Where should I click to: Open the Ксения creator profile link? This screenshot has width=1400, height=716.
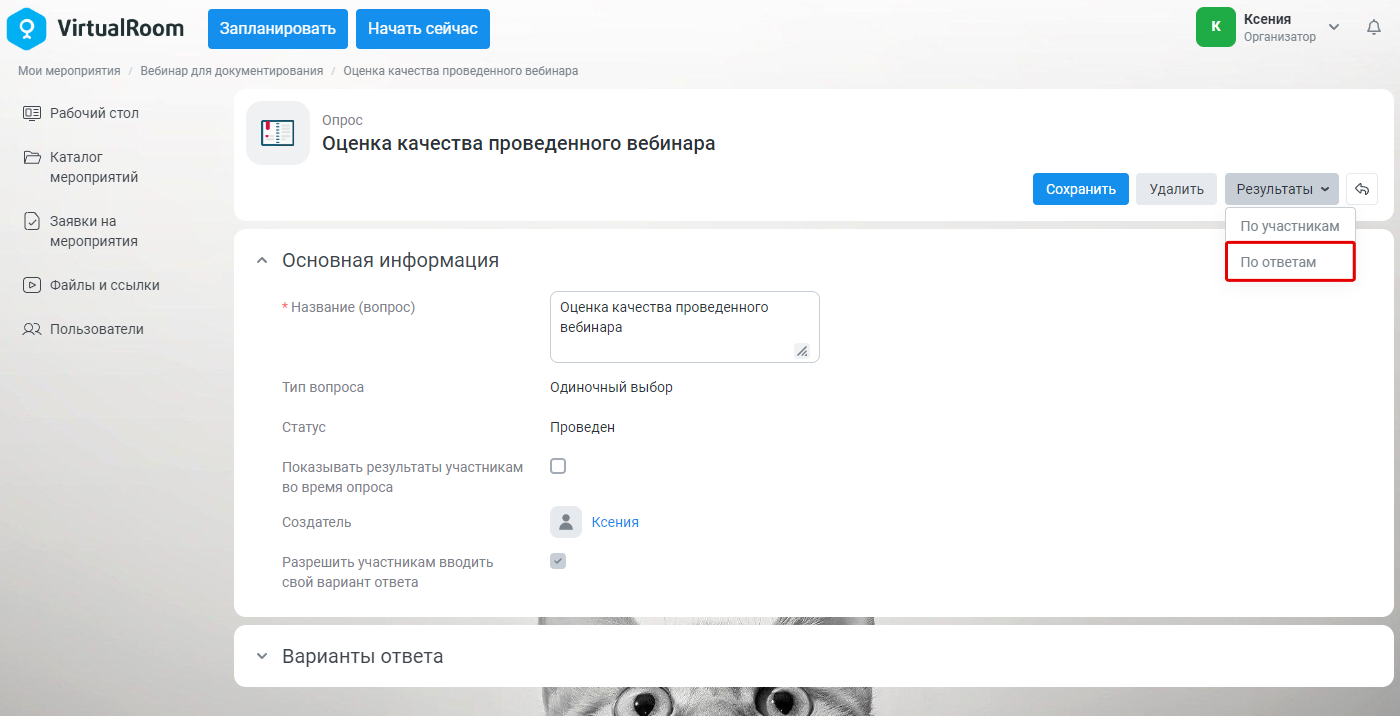point(615,522)
